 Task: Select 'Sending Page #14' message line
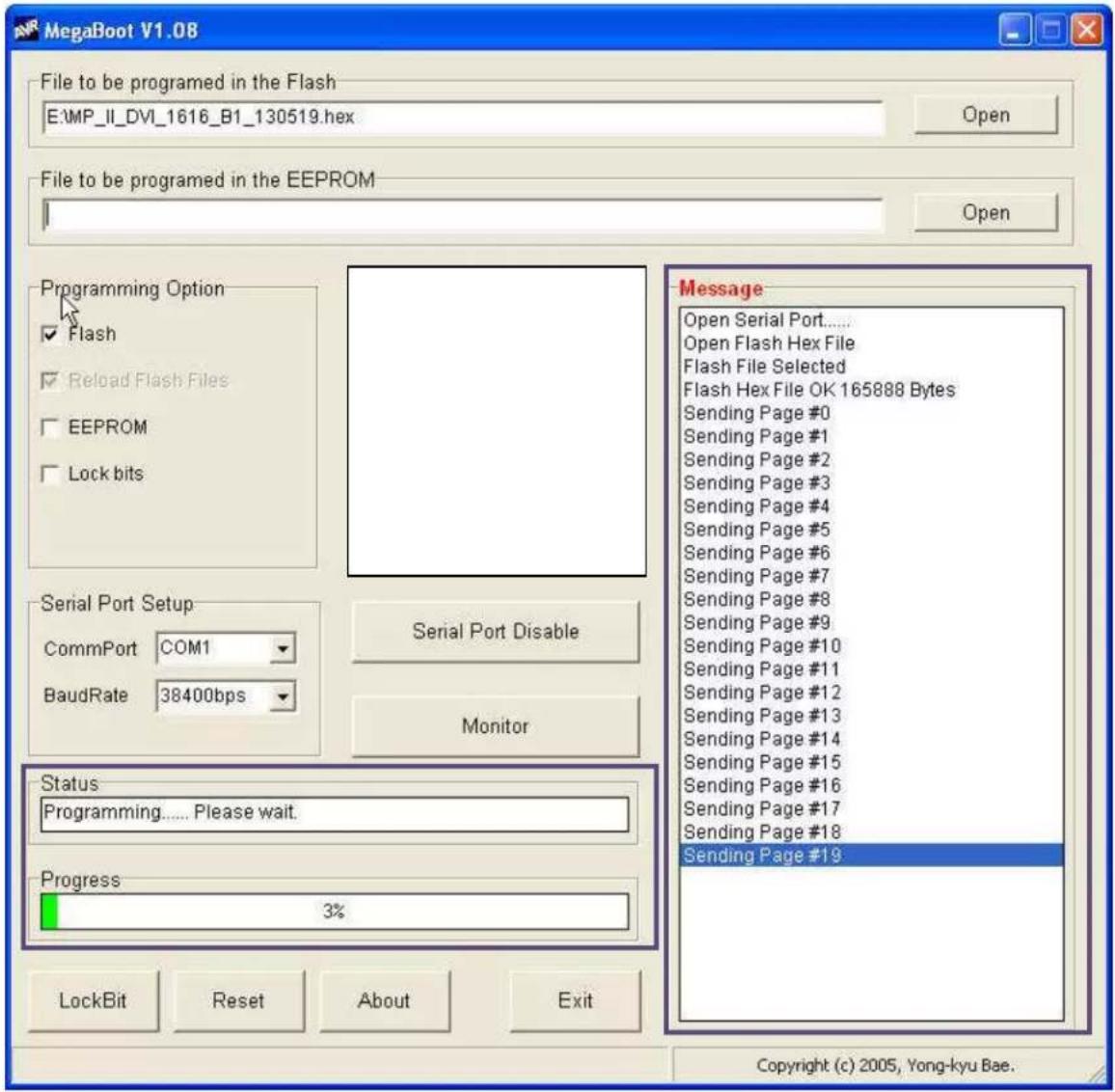point(870,739)
